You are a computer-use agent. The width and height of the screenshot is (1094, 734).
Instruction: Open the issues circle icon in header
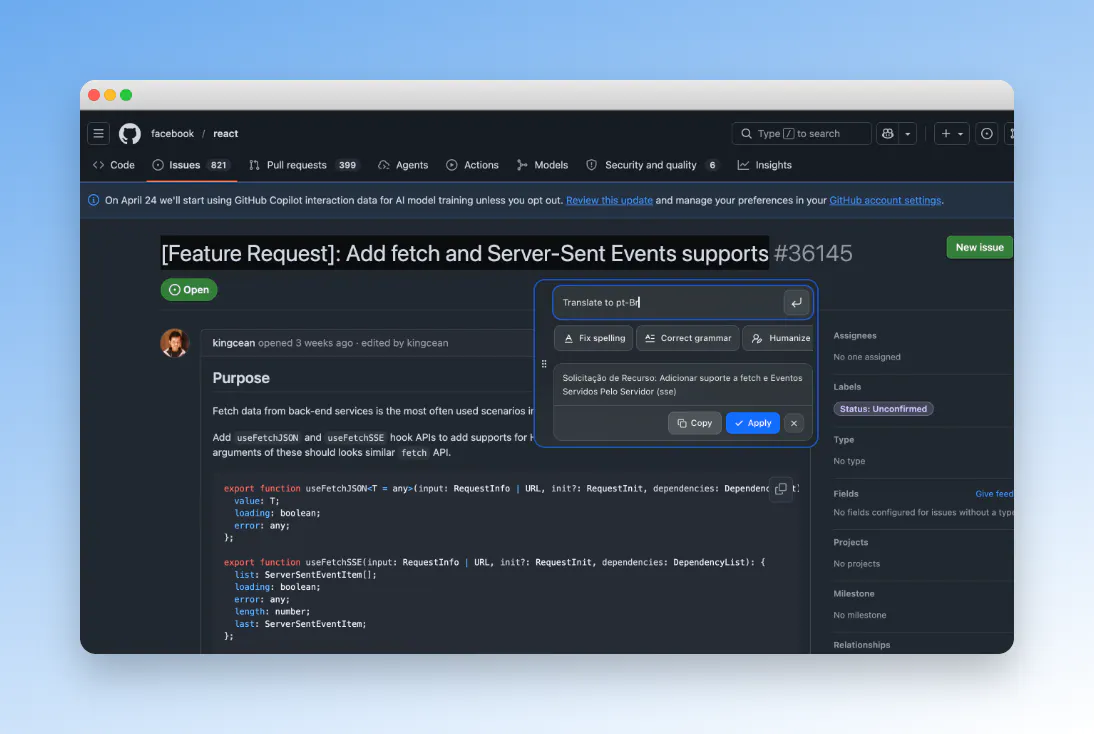click(987, 133)
